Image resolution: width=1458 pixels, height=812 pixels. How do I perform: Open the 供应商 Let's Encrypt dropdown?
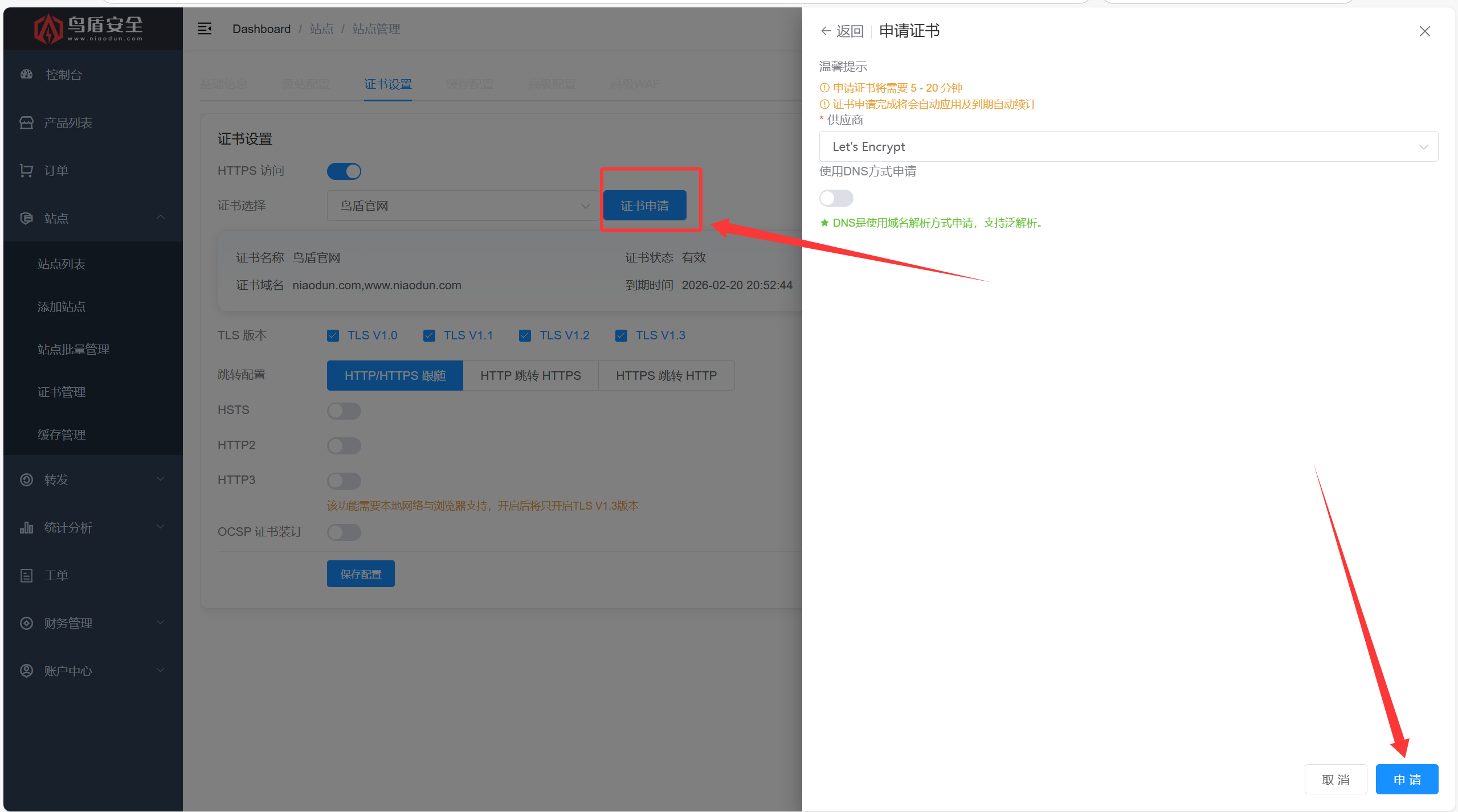pyautogui.click(x=1128, y=146)
